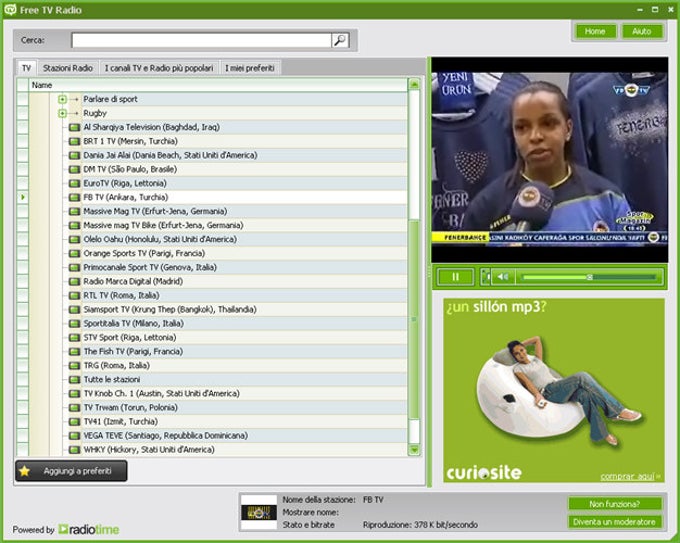The image size is (680, 543).
Task: Select VEGA TEVE (Santiago, Repubblica Dominicana)
Action: (x=166, y=435)
